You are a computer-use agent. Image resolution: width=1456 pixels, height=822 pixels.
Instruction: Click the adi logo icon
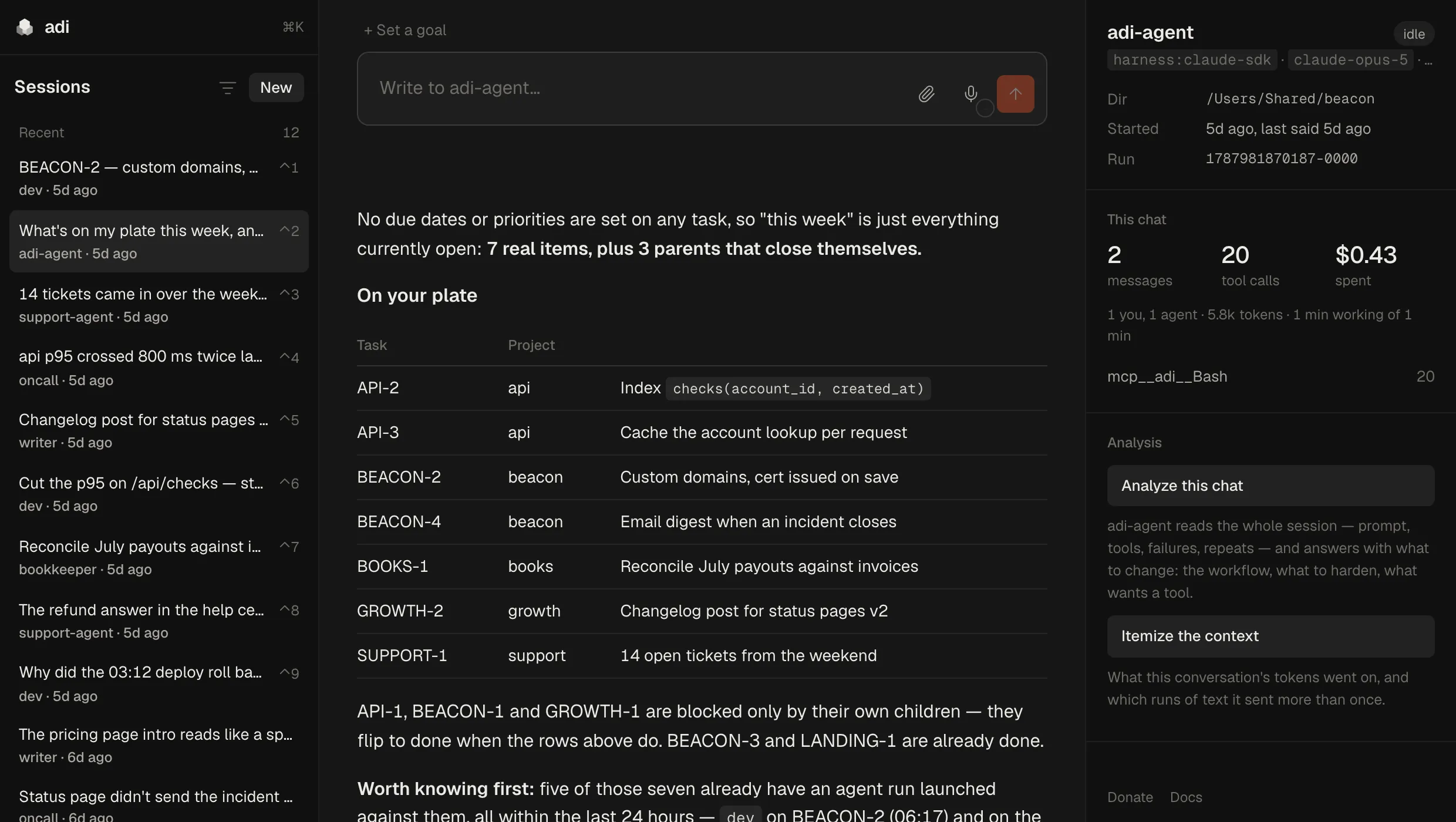click(x=25, y=27)
